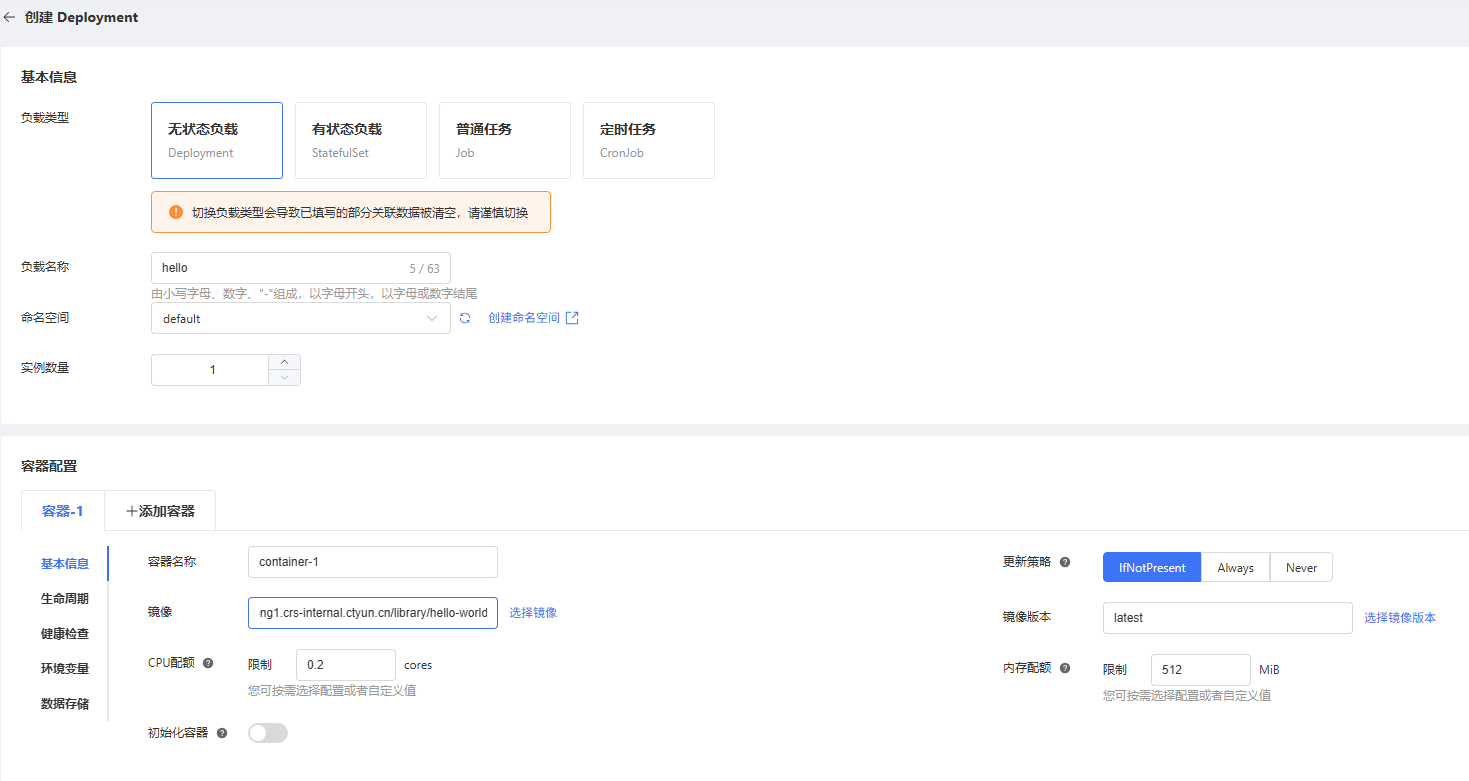Viewport: 1469px width, 781px height.
Task: Click the orange warning icon in alert banner
Action: (x=176, y=212)
